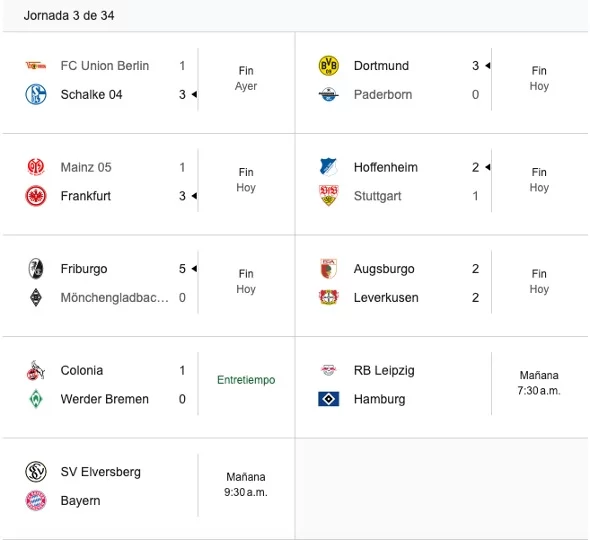Image resolution: width=590 pixels, height=540 pixels.
Task: Click the Hoffenheim club badge
Action: 328,167
